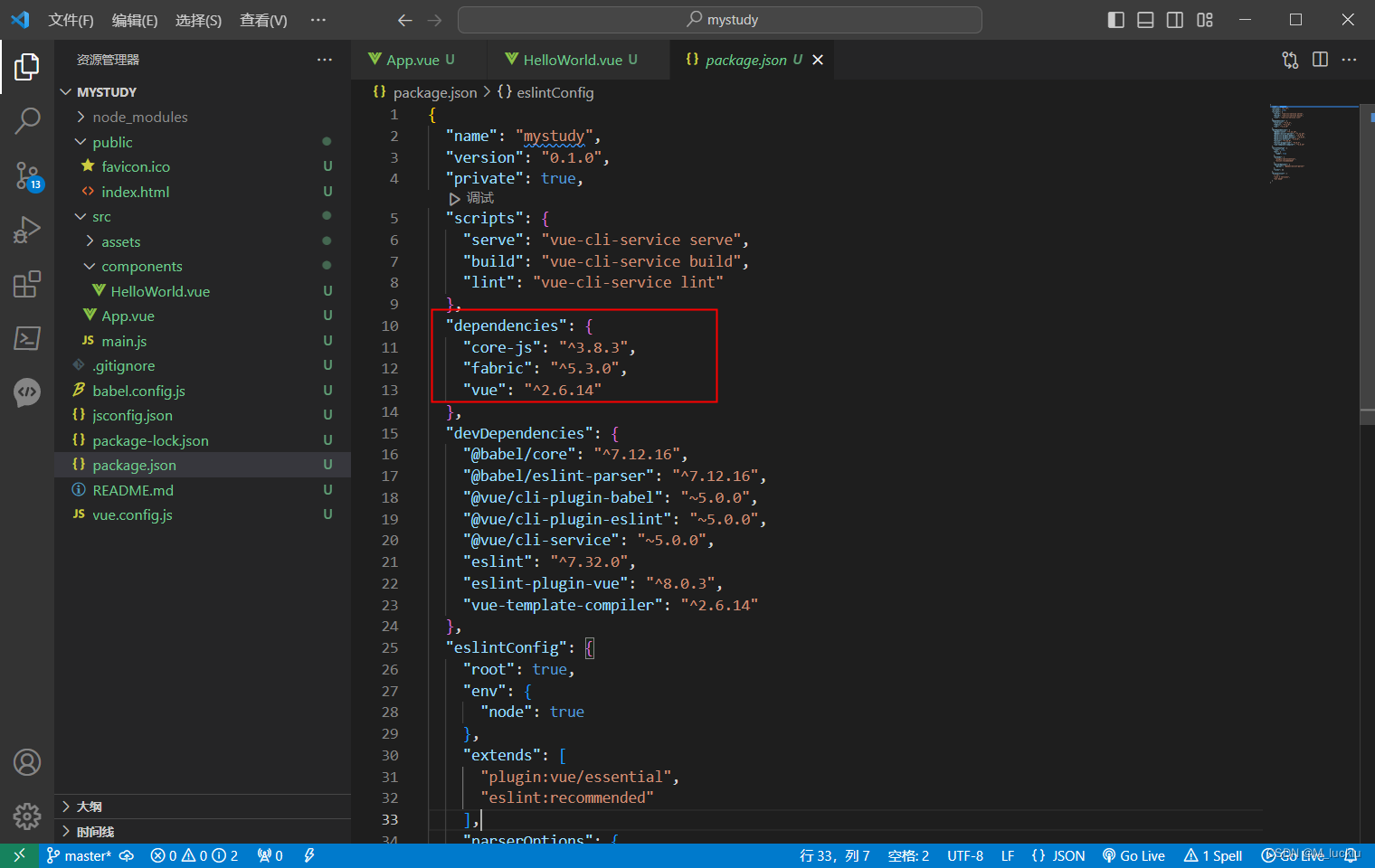Toggle the 时间线 section
The height and width of the screenshot is (868, 1375).
pyautogui.click(x=95, y=831)
